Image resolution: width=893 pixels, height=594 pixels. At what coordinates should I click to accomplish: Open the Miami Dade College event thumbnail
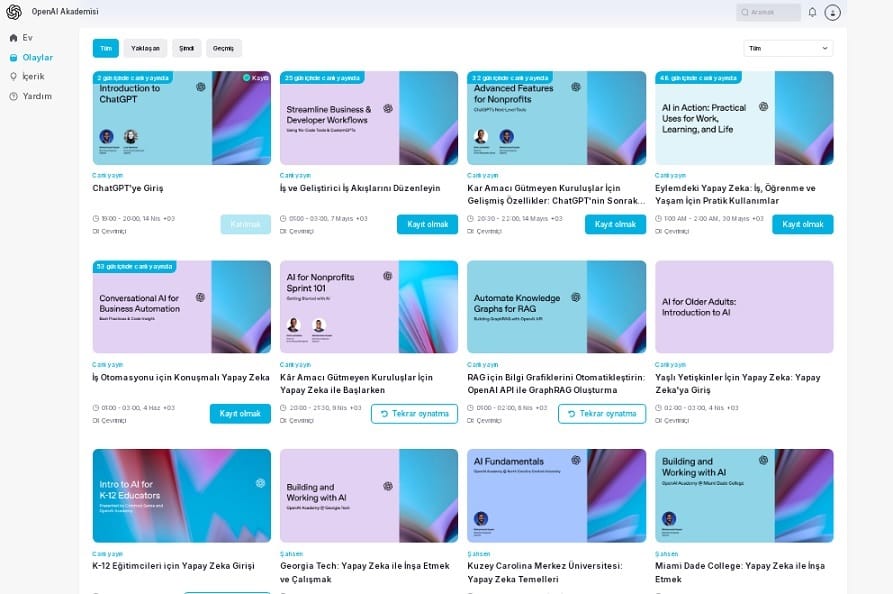click(x=744, y=495)
